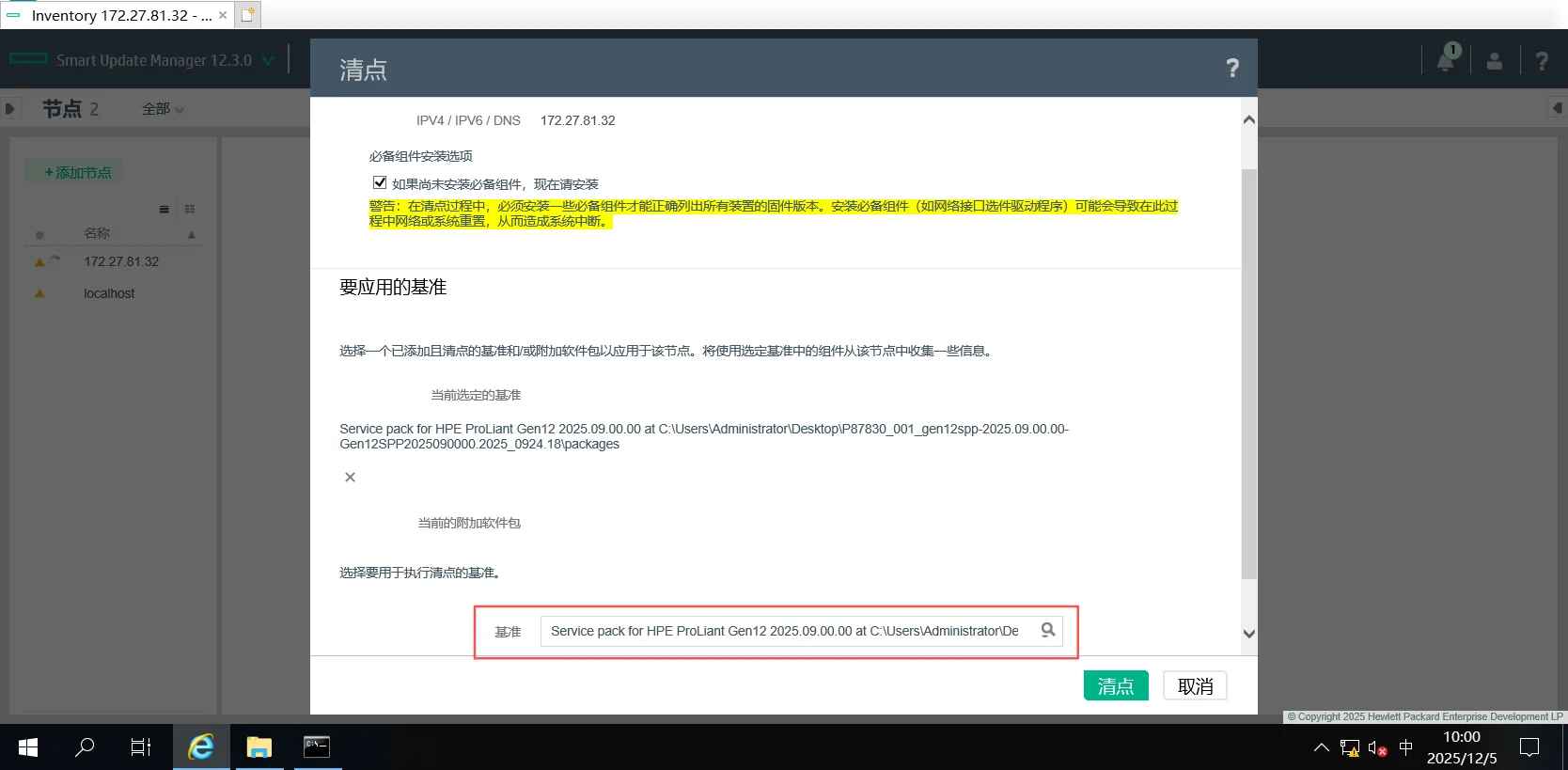Uncheck 如果尚未安装必备组件，现在请安装 checkbox
This screenshot has height=770, width=1568.
pyautogui.click(x=380, y=182)
